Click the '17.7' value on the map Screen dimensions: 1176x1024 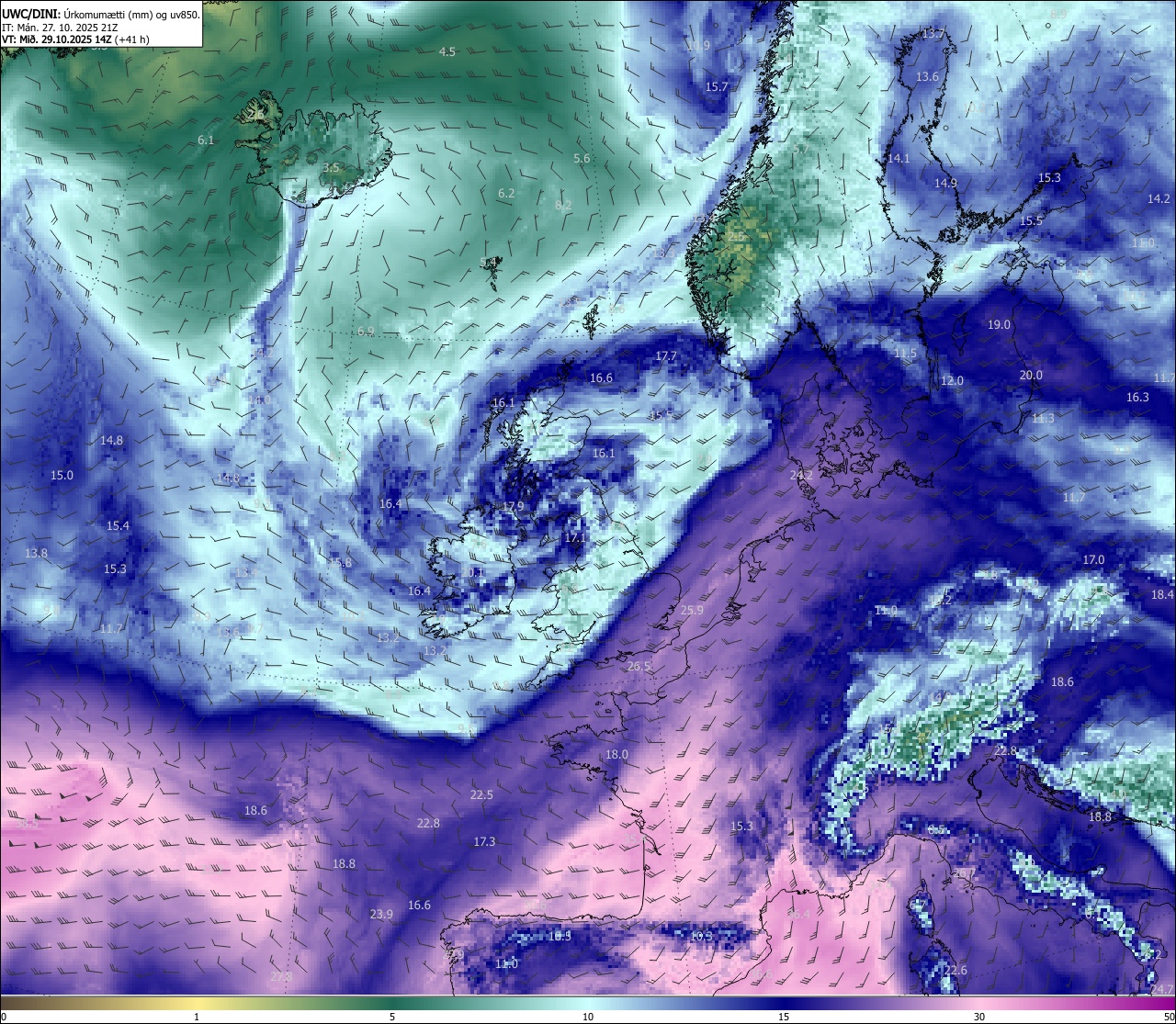(x=666, y=356)
